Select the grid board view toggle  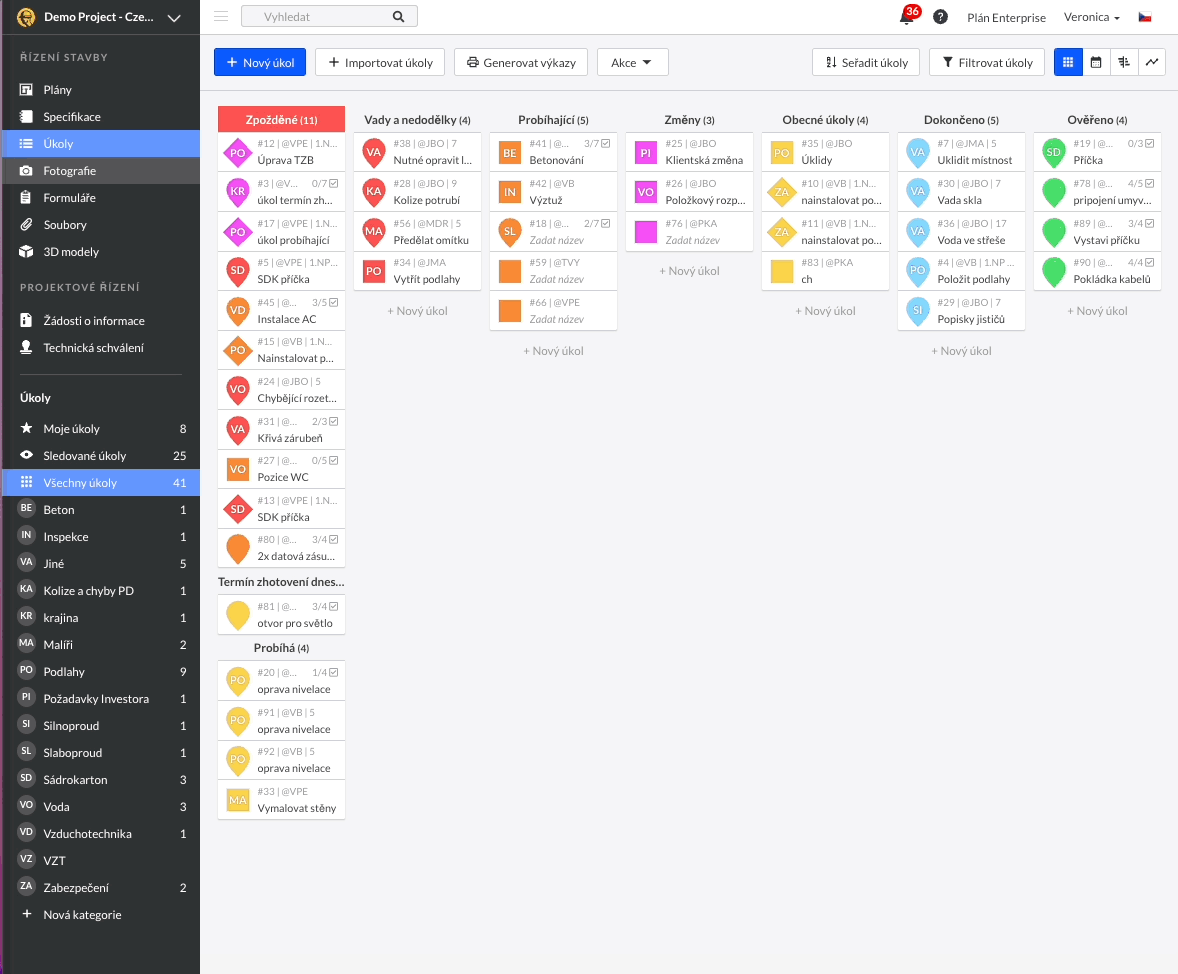[x=1068, y=62]
